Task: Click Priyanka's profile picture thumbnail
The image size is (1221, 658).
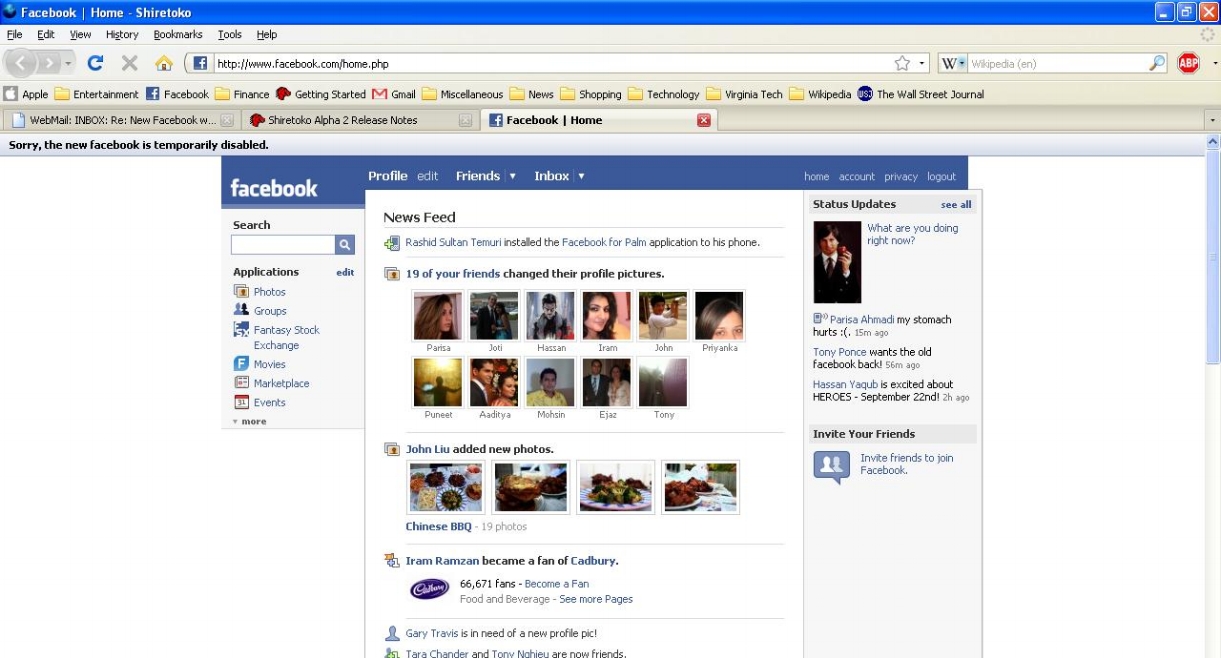Action: 719,316
